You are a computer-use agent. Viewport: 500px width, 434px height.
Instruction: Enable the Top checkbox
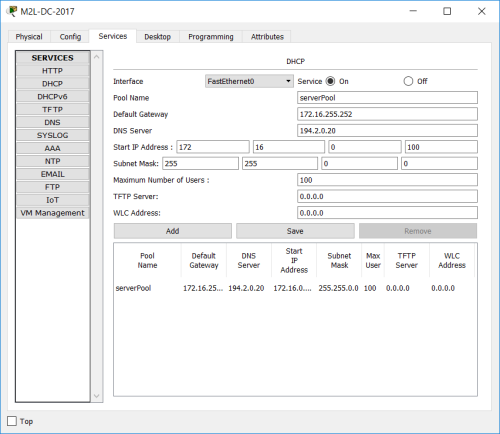pos(12,421)
